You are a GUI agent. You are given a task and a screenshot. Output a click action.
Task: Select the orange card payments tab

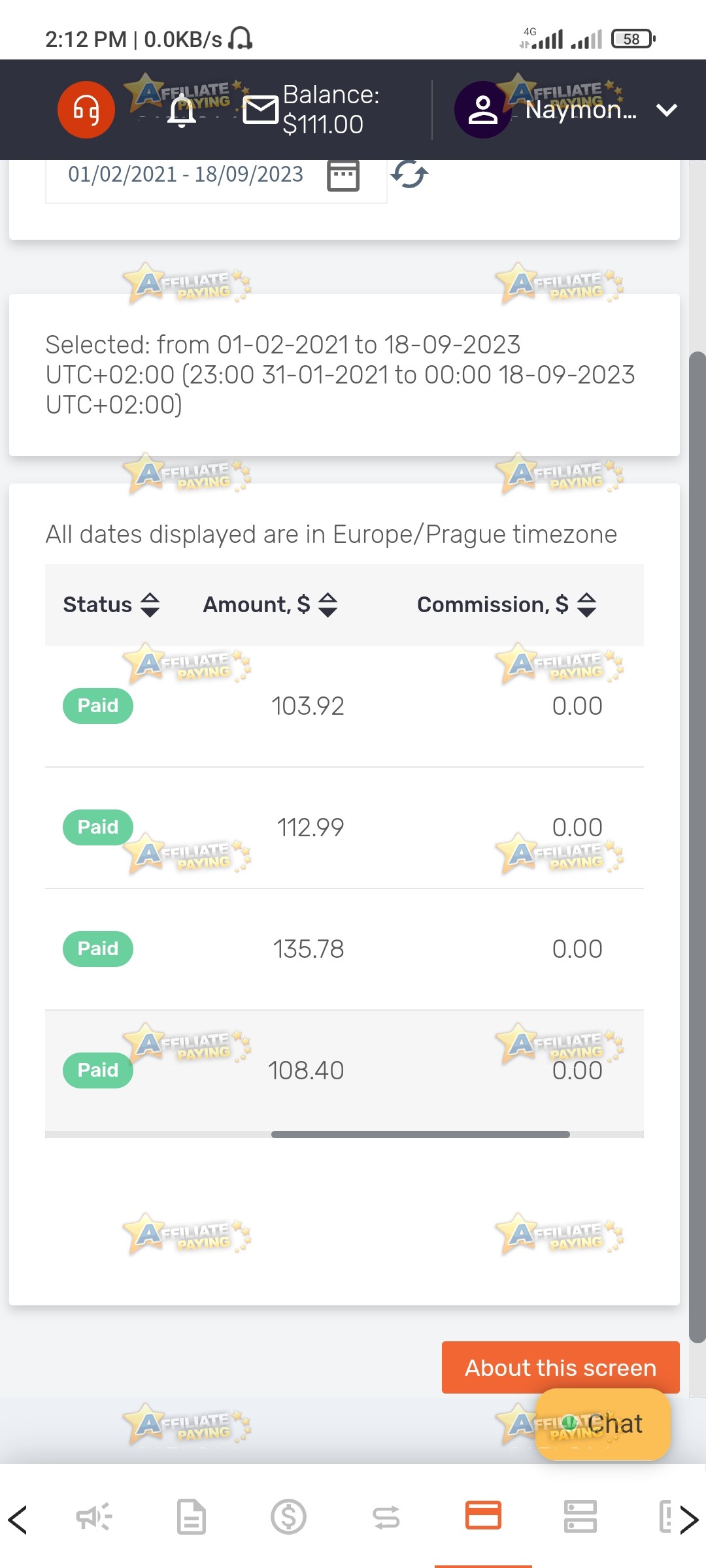click(x=483, y=1515)
